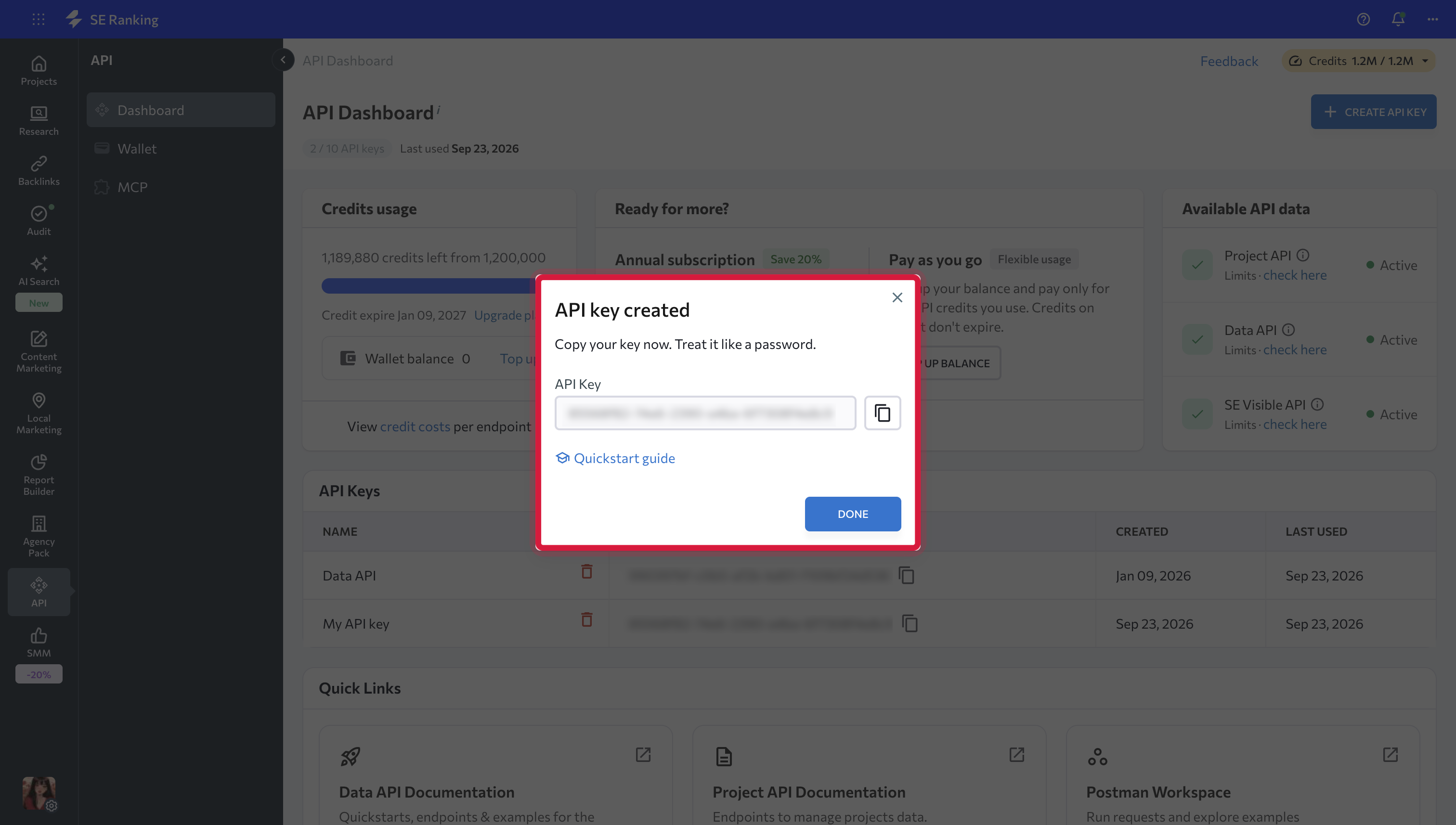Open the Feedback link

[x=1229, y=61]
